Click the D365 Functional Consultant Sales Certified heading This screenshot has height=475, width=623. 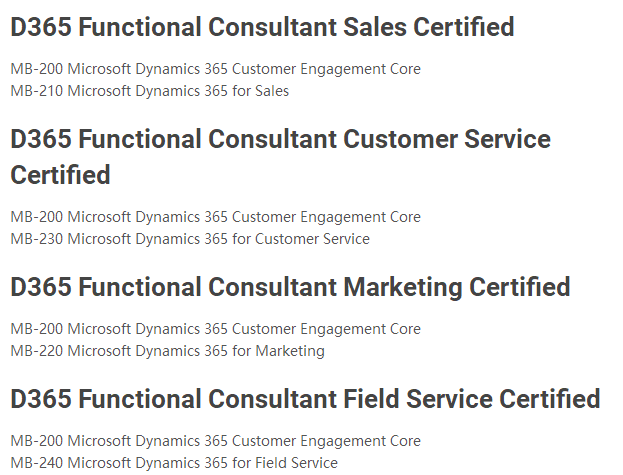click(x=262, y=27)
